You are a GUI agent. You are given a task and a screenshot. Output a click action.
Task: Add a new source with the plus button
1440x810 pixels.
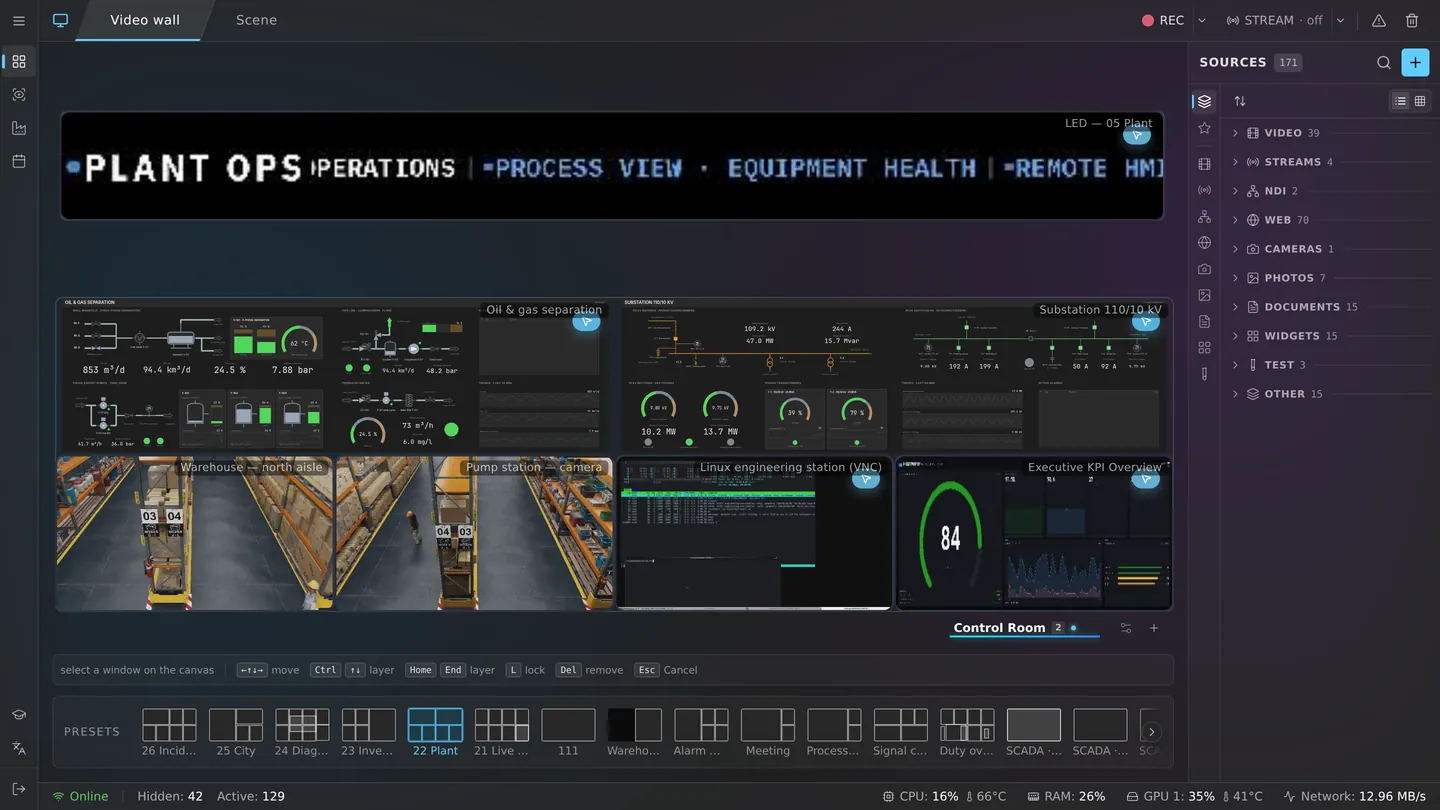[x=1415, y=62]
